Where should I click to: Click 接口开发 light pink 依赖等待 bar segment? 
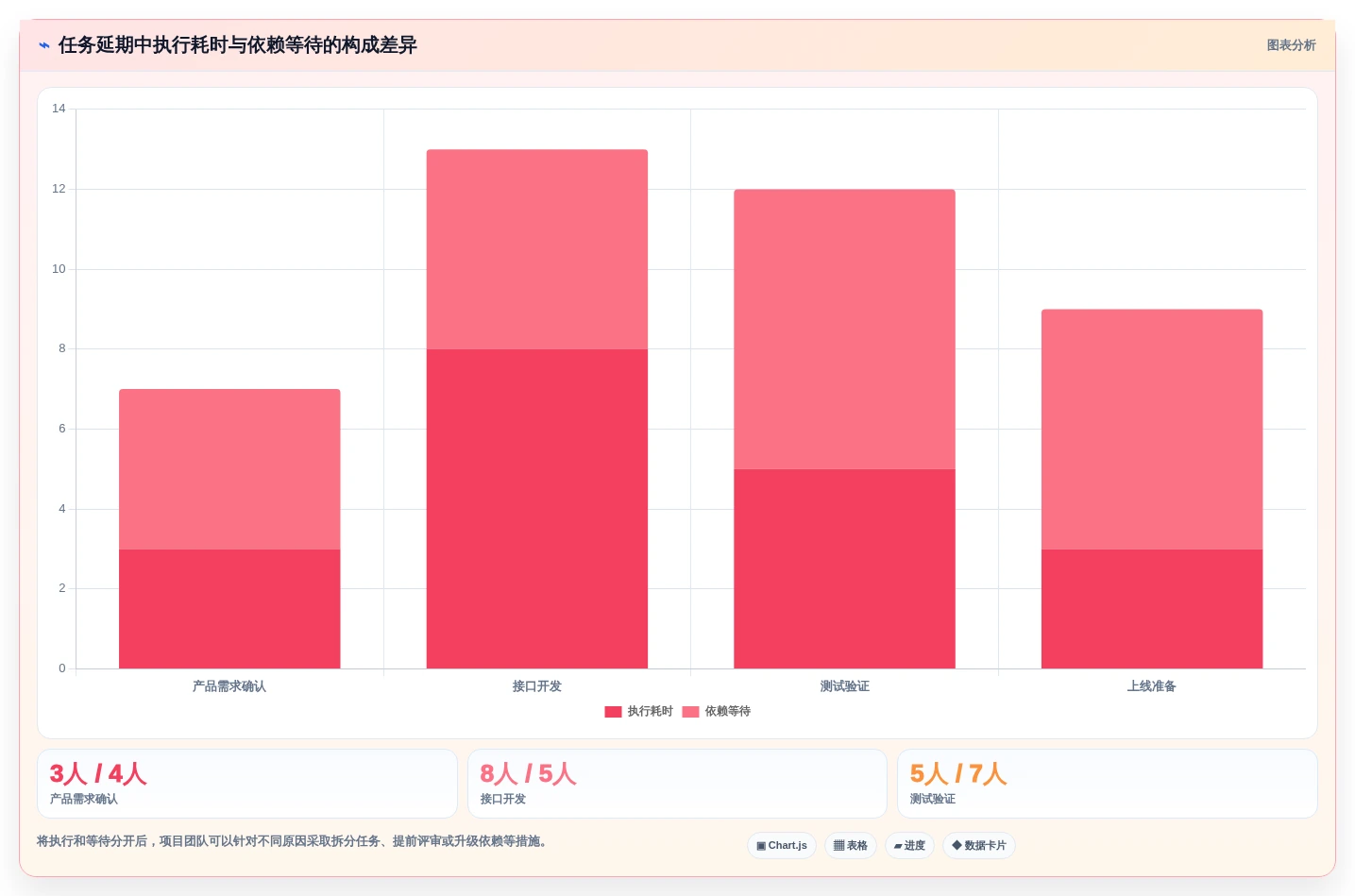pyautogui.click(x=537, y=249)
